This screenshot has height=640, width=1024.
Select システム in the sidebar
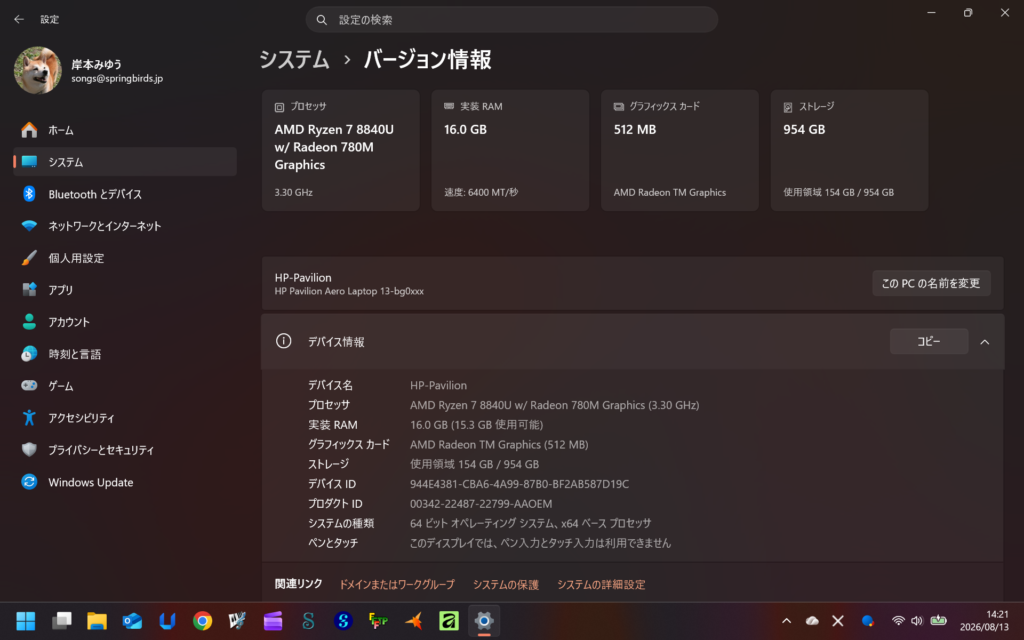pos(125,162)
